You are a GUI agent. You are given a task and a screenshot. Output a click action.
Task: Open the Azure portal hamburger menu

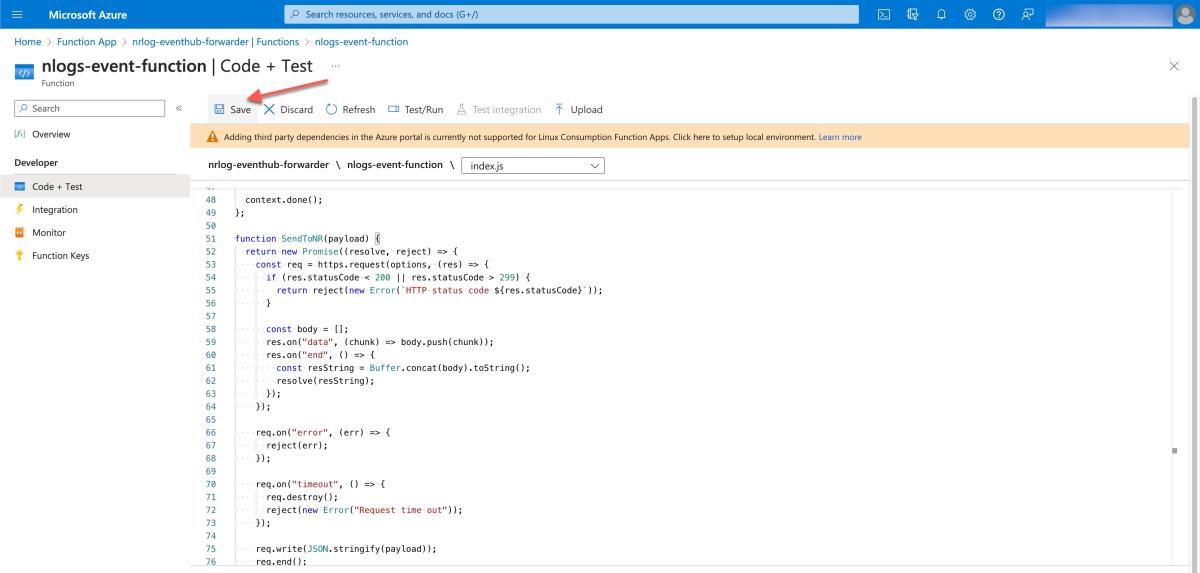[x=17, y=14]
